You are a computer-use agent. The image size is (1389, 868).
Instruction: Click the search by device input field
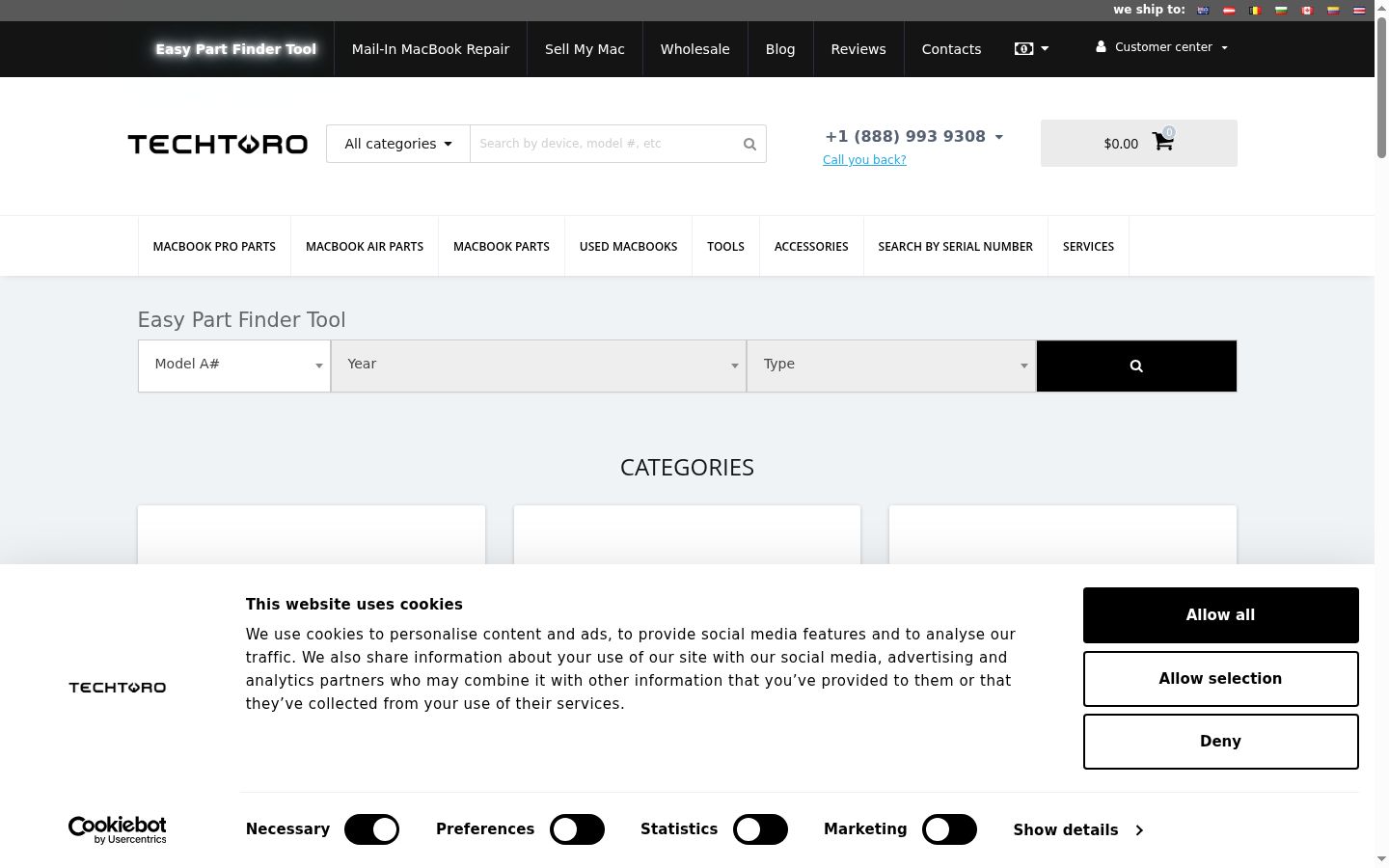(605, 144)
